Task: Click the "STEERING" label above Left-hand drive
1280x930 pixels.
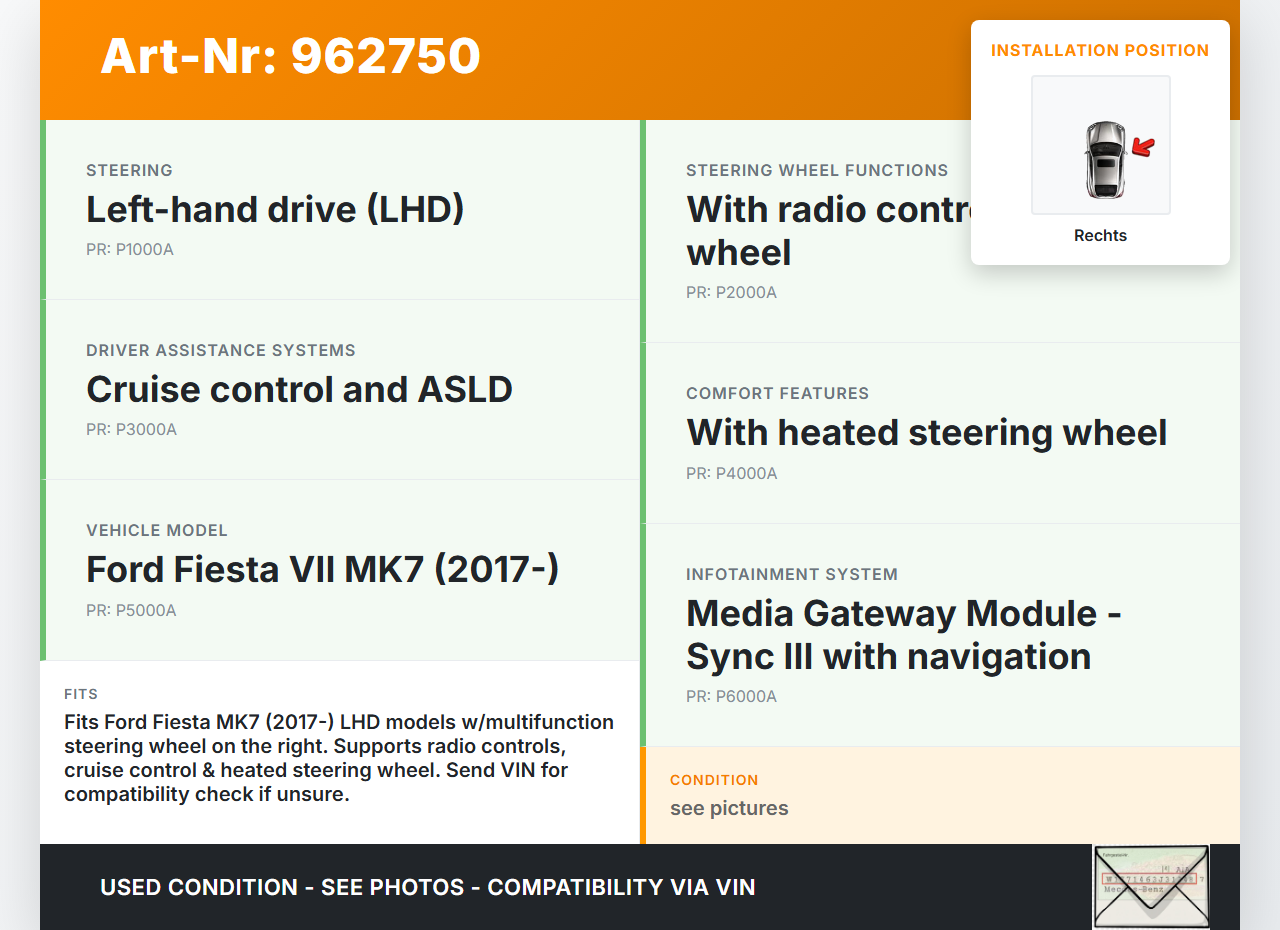Action: (x=129, y=170)
